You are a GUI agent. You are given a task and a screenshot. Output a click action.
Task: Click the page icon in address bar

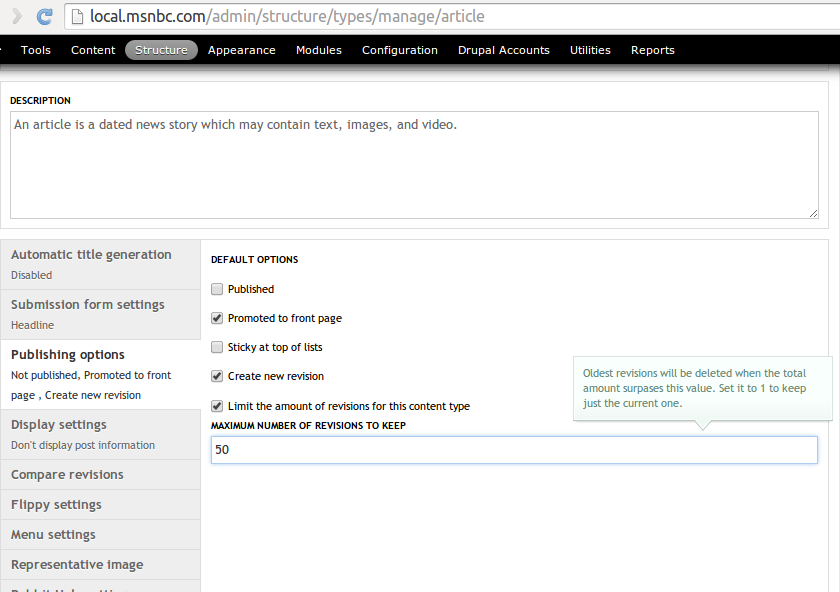[77, 17]
